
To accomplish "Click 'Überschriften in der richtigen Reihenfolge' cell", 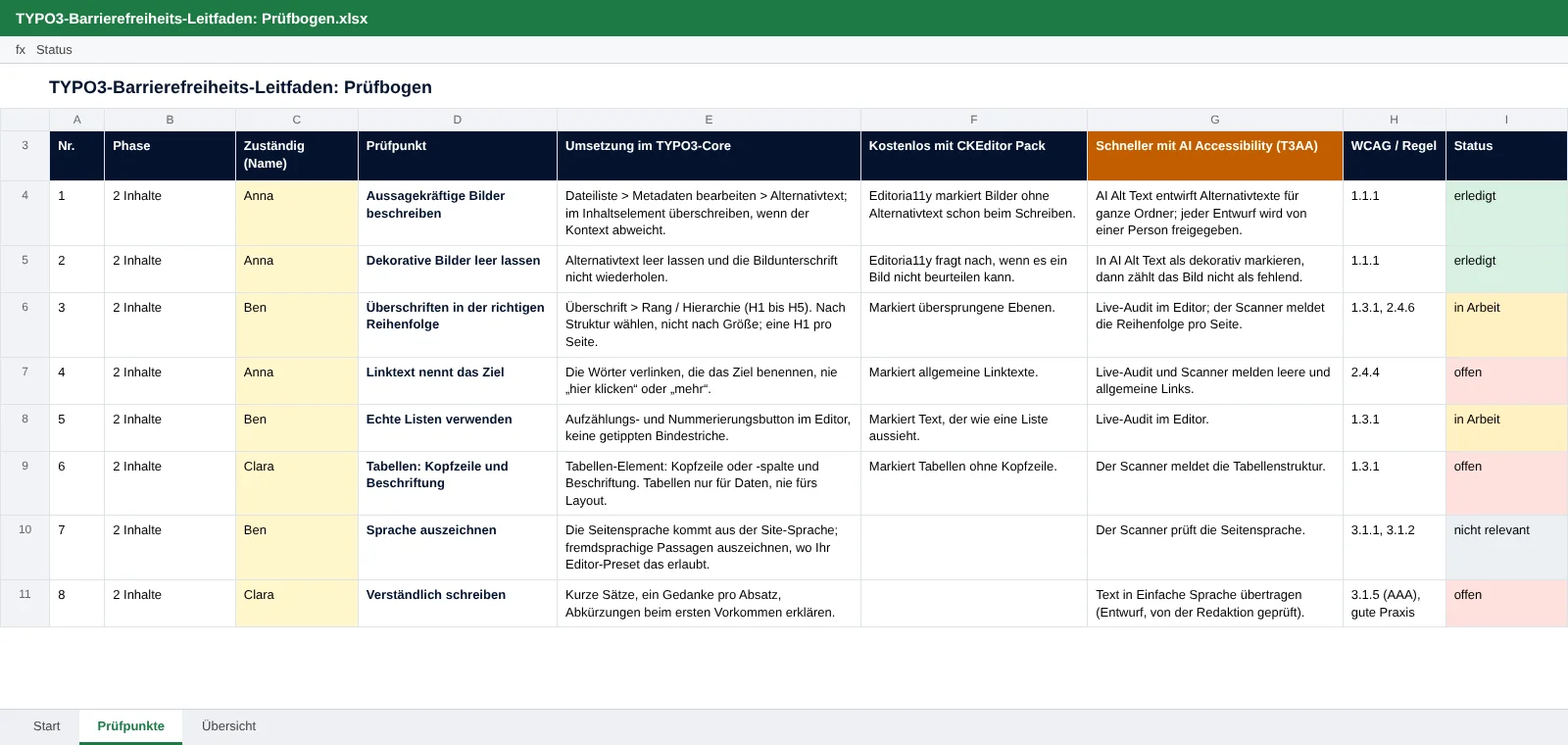I will [458, 324].
